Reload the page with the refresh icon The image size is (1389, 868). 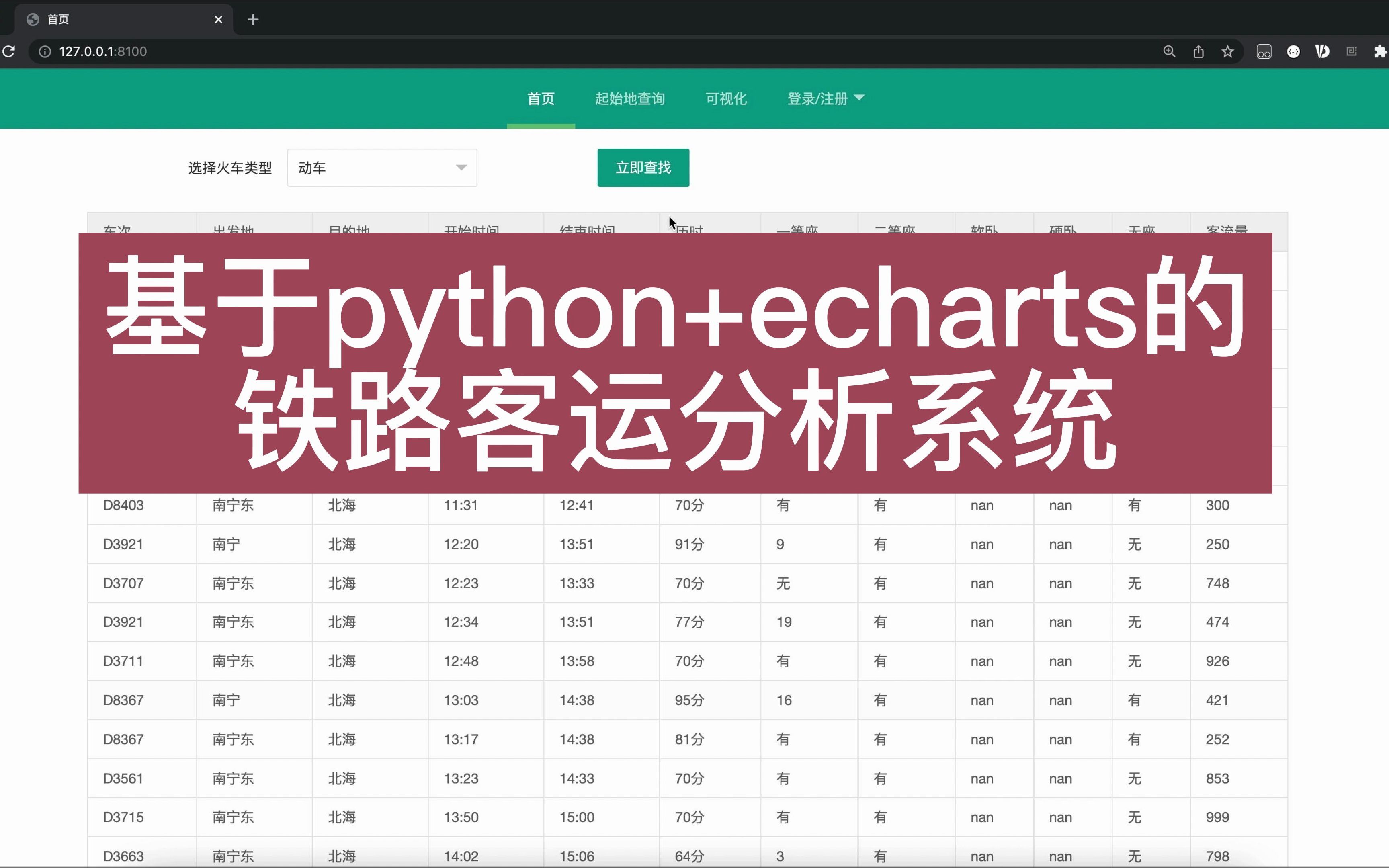[x=8, y=52]
